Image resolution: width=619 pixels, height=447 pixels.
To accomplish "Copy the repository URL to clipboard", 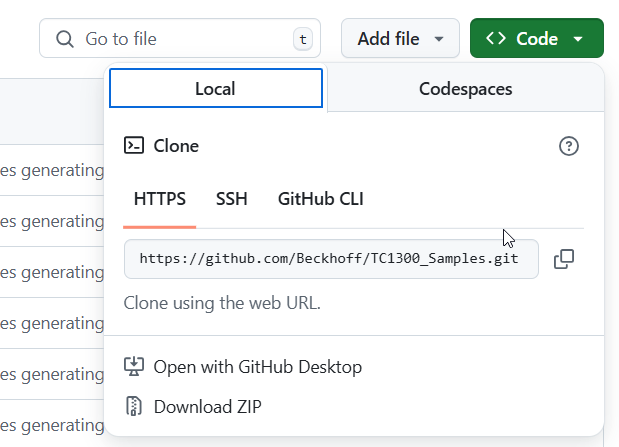I will [564, 259].
